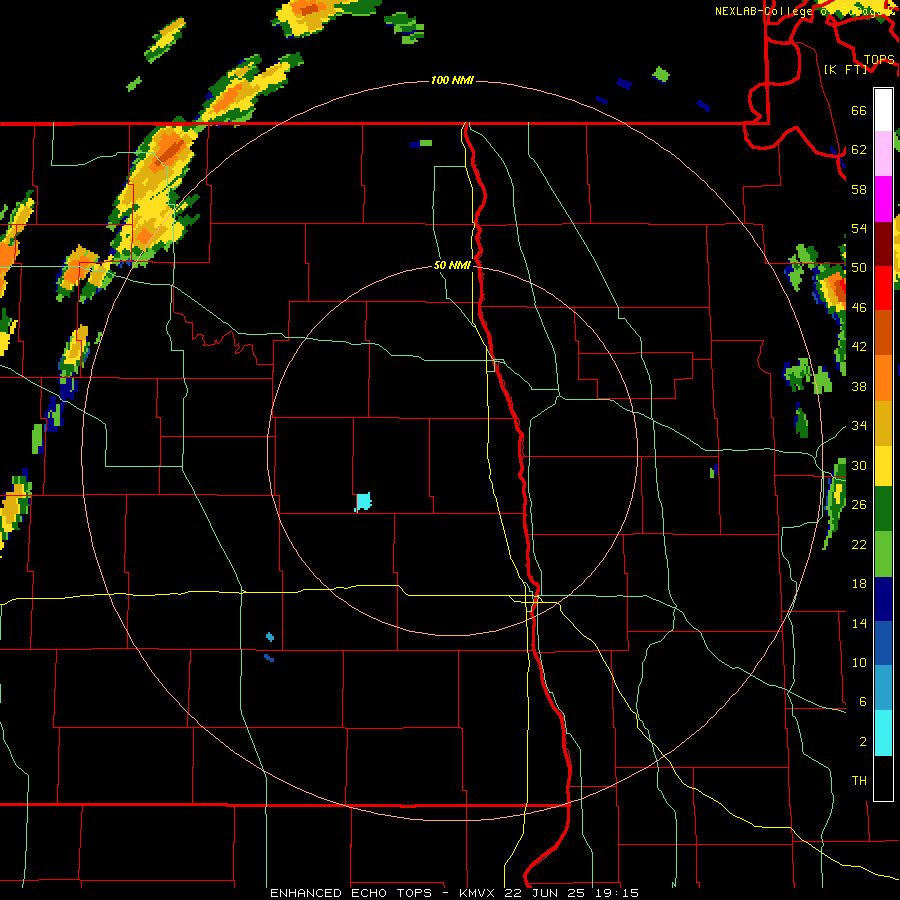Click legend value '42'
This screenshot has height=900, width=900.
click(x=859, y=347)
